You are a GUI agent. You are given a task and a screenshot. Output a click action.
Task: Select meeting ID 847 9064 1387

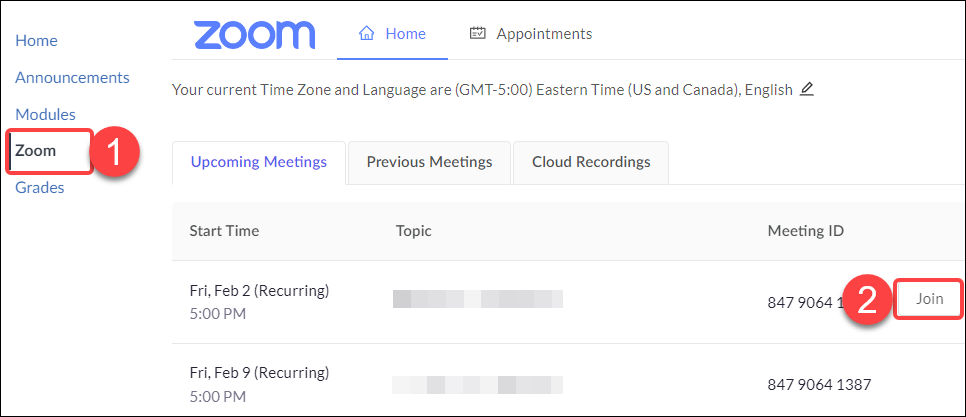(819, 385)
